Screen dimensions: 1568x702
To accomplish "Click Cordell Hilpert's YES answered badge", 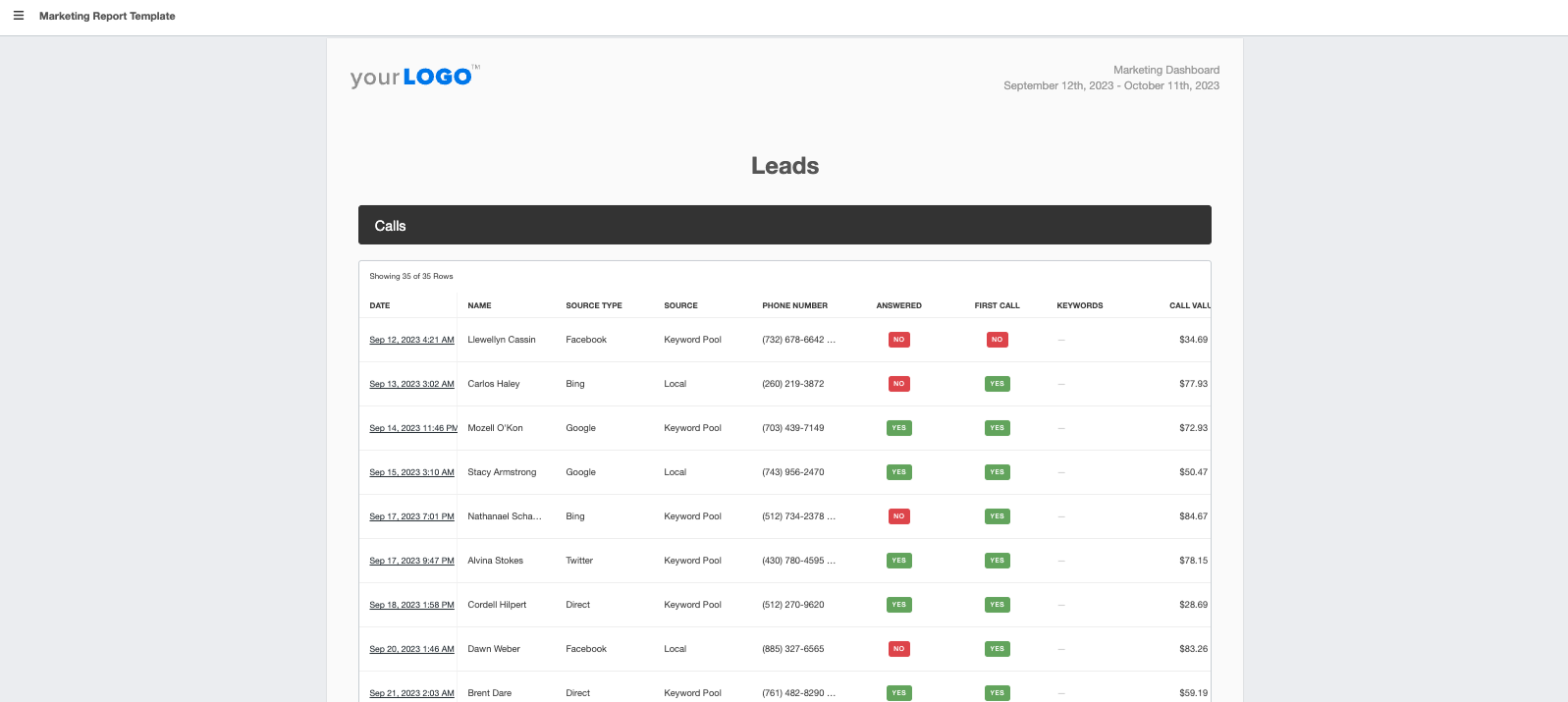I will click(x=898, y=605).
